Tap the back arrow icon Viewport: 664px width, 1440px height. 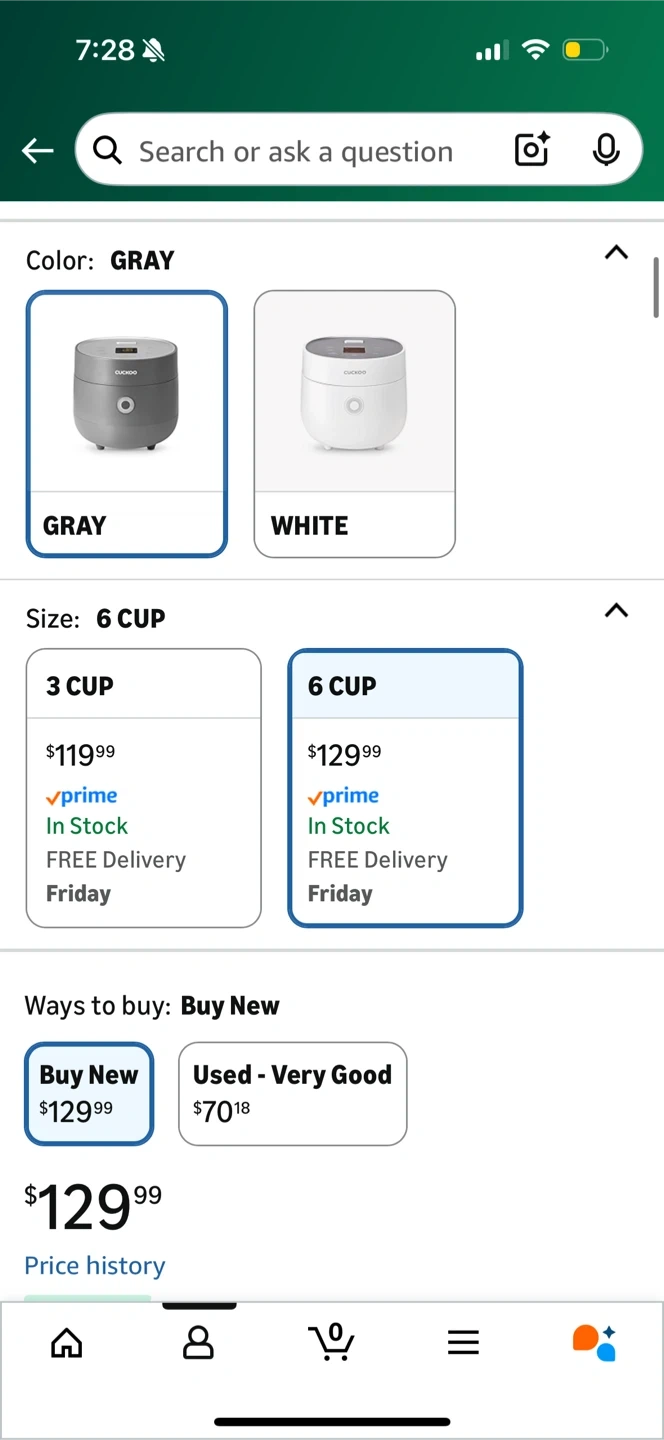pyautogui.click(x=38, y=151)
